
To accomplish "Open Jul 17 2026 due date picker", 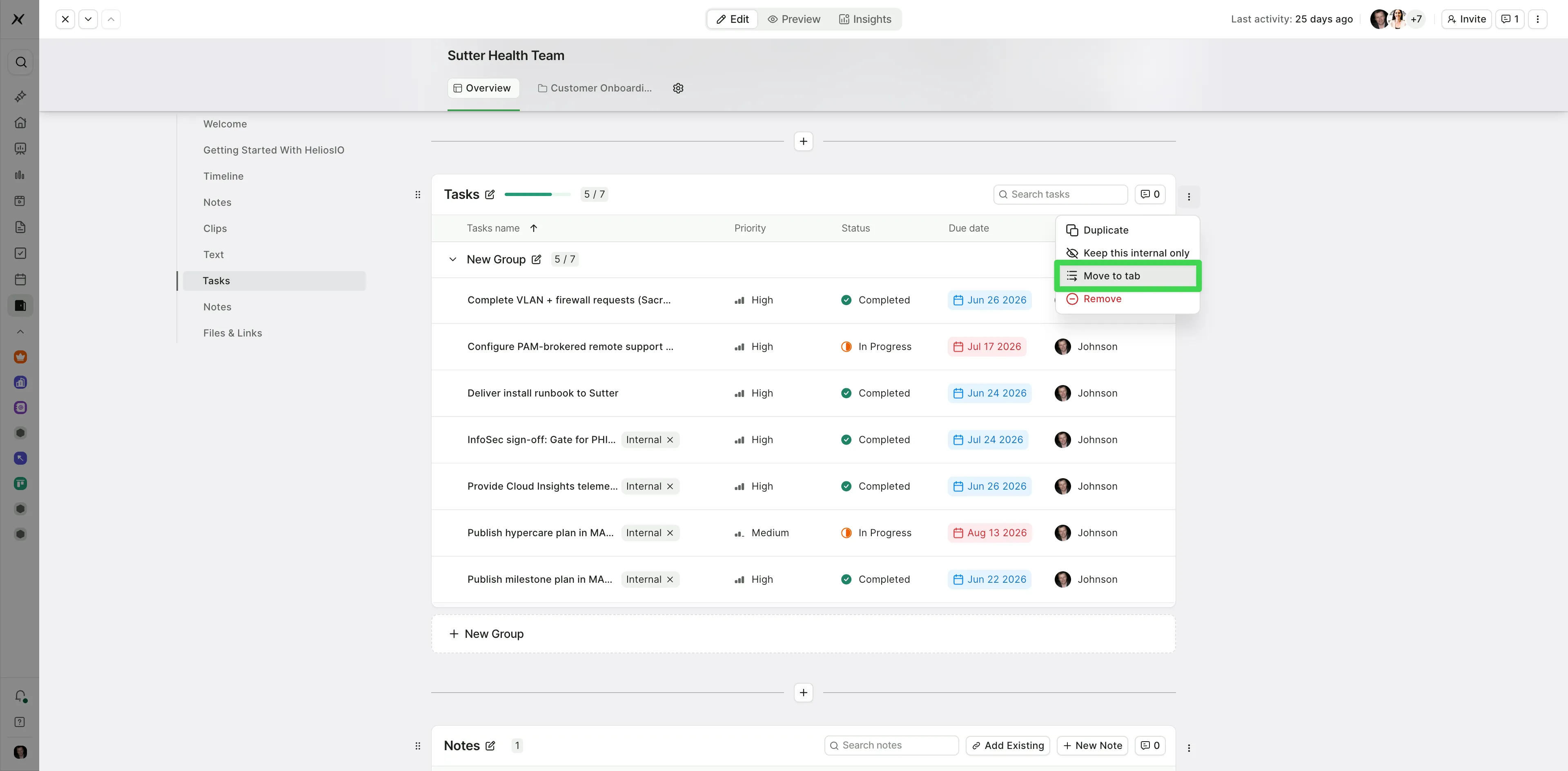I will point(987,347).
